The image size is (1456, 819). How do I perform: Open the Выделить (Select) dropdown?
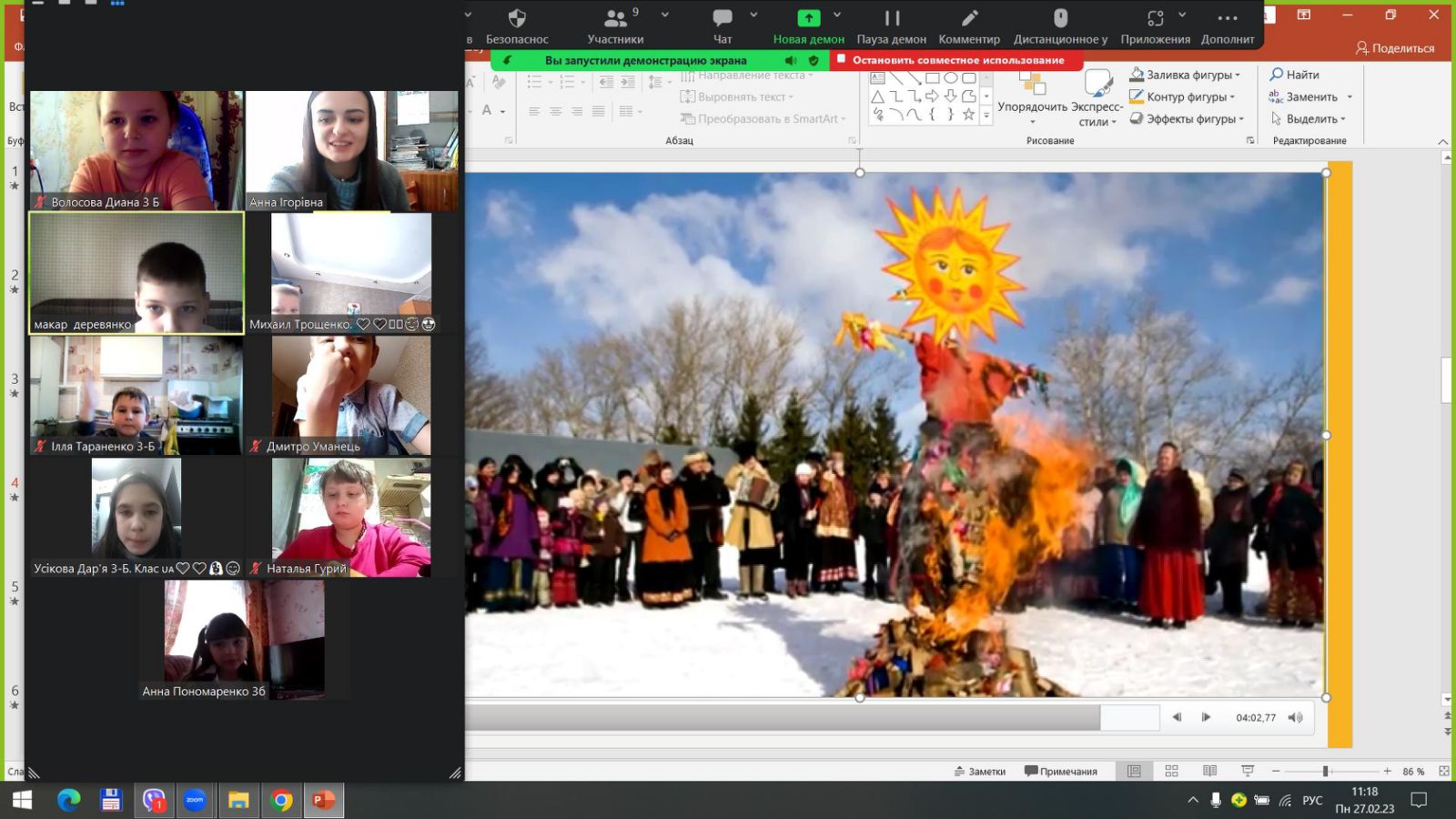tap(1308, 118)
